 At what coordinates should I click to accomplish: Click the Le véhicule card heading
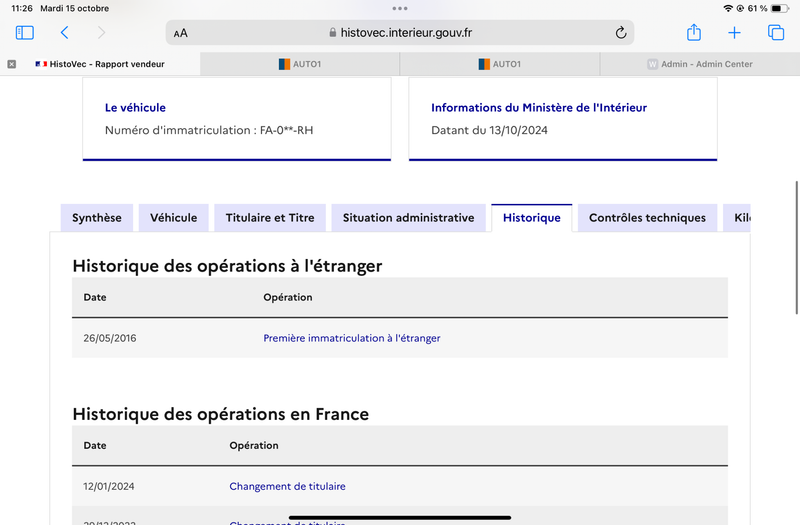pyautogui.click(x=135, y=108)
